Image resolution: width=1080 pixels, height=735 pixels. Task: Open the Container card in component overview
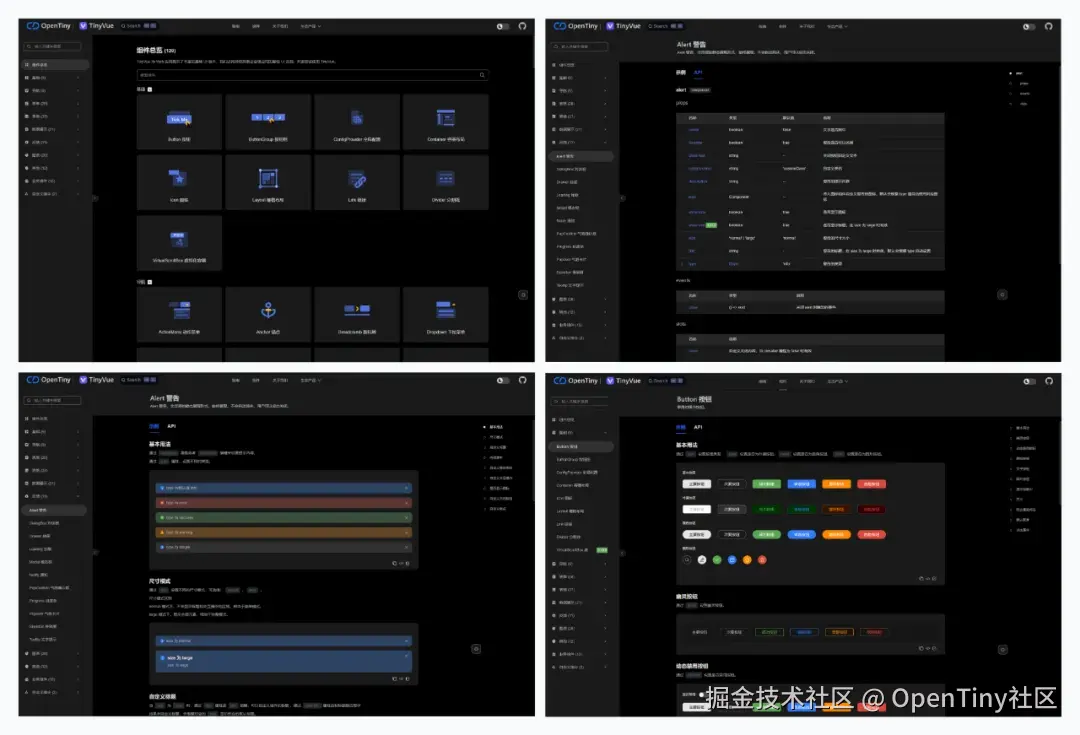click(446, 122)
